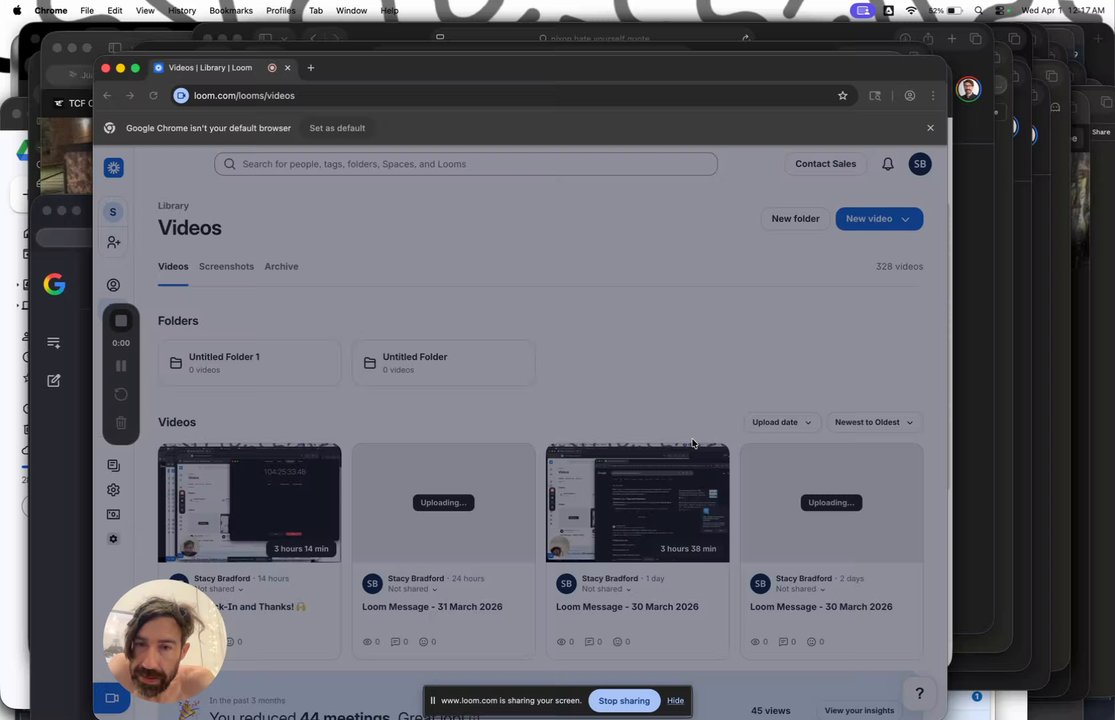
Task: Open the 3 hours 38 min video thumbnail
Action: pos(637,503)
